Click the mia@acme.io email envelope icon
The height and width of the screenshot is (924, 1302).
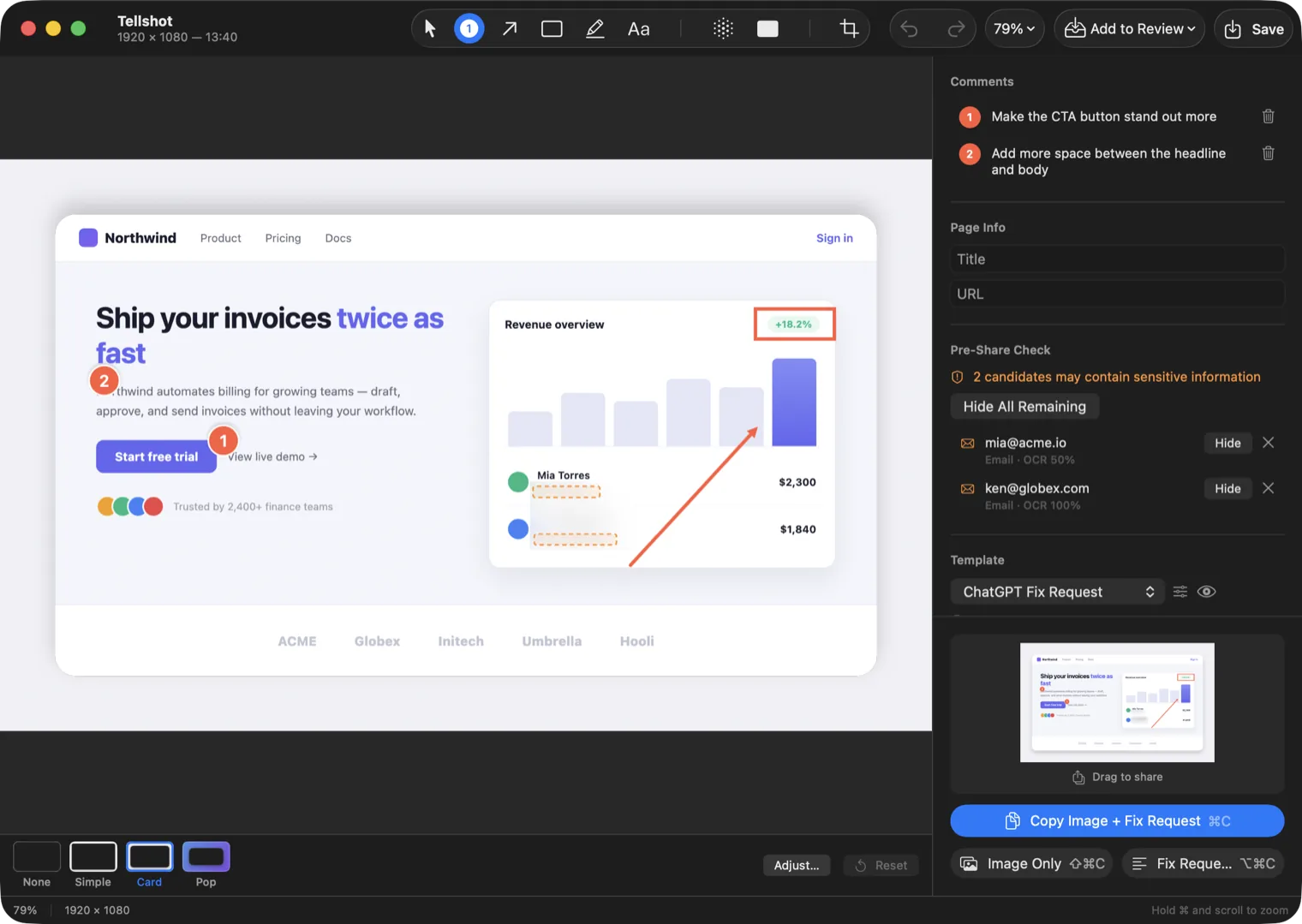tap(967, 444)
